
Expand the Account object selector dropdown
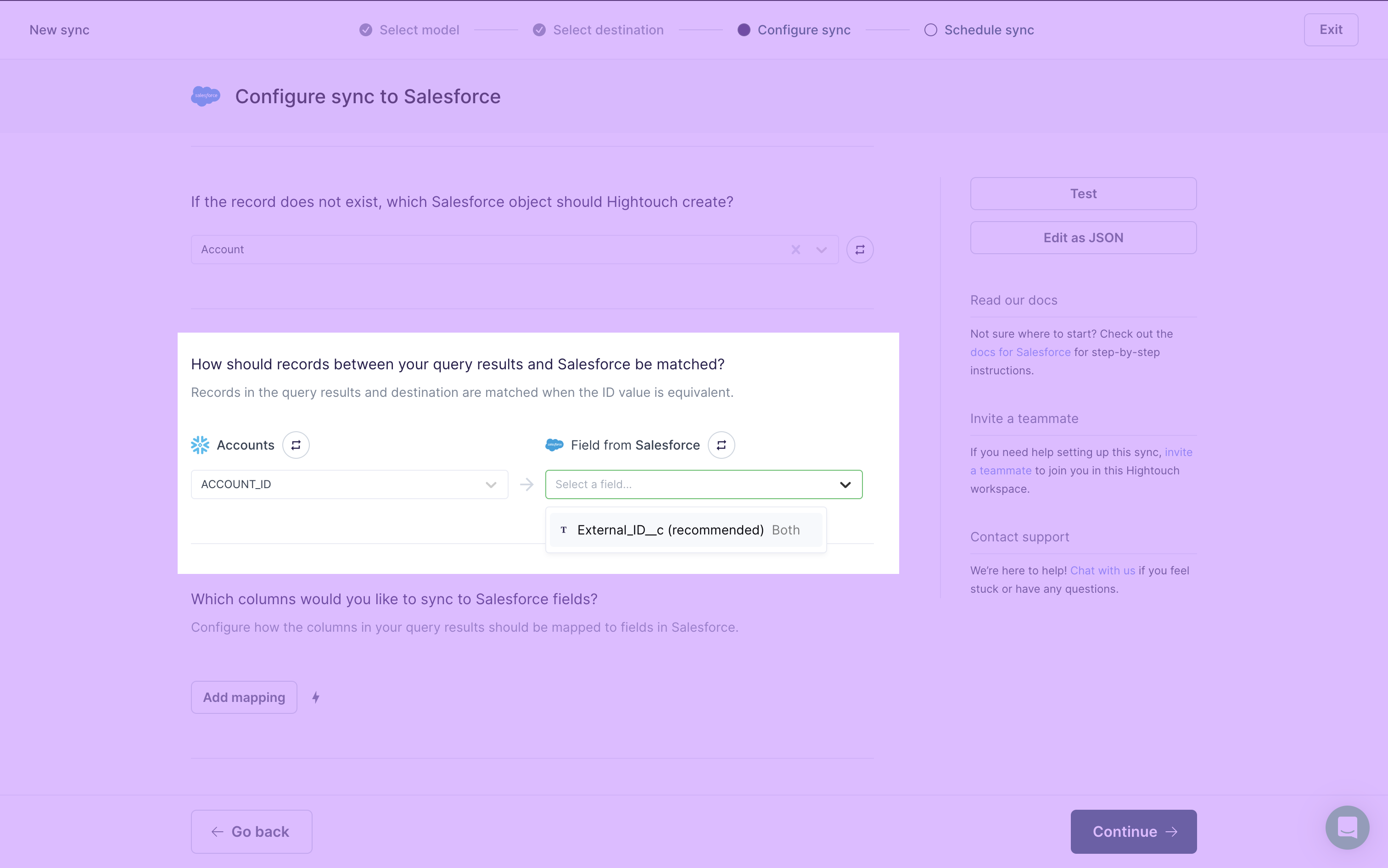click(x=821, y=250)
